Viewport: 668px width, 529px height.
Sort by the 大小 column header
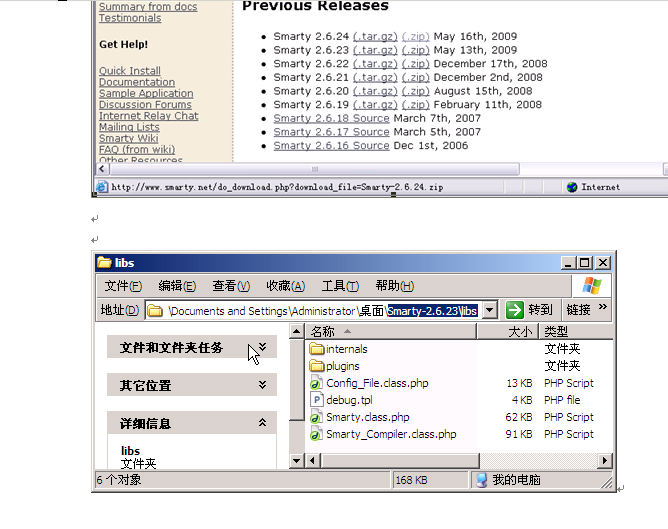[507, 331]
